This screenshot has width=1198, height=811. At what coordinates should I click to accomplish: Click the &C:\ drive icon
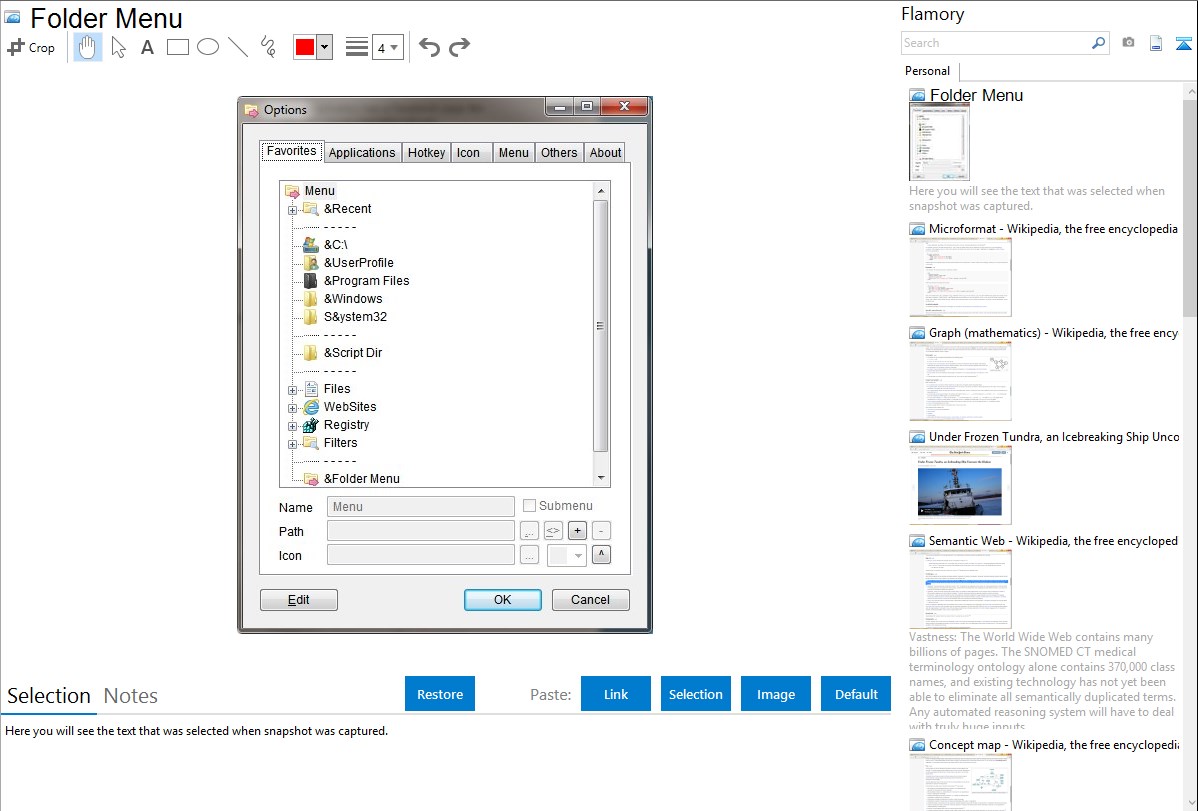[310, 245]
